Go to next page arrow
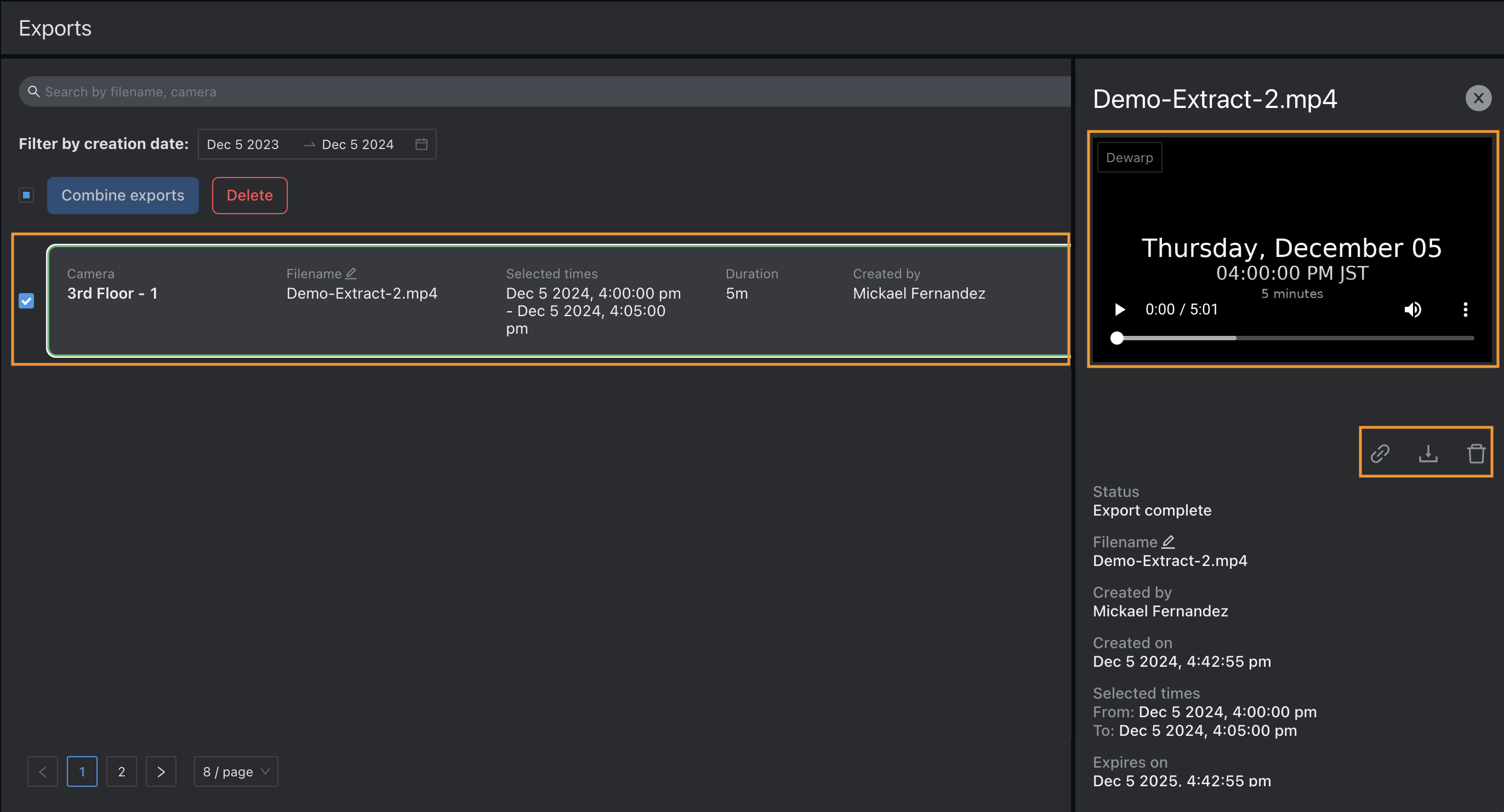1504x812 pixels. tap(161, 771)
